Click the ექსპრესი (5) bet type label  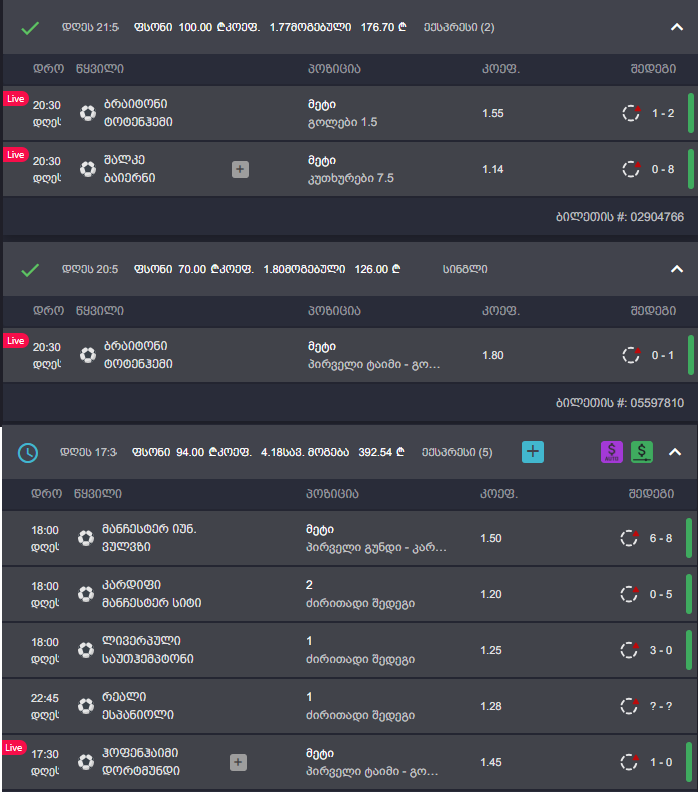(x=458, y=452)
